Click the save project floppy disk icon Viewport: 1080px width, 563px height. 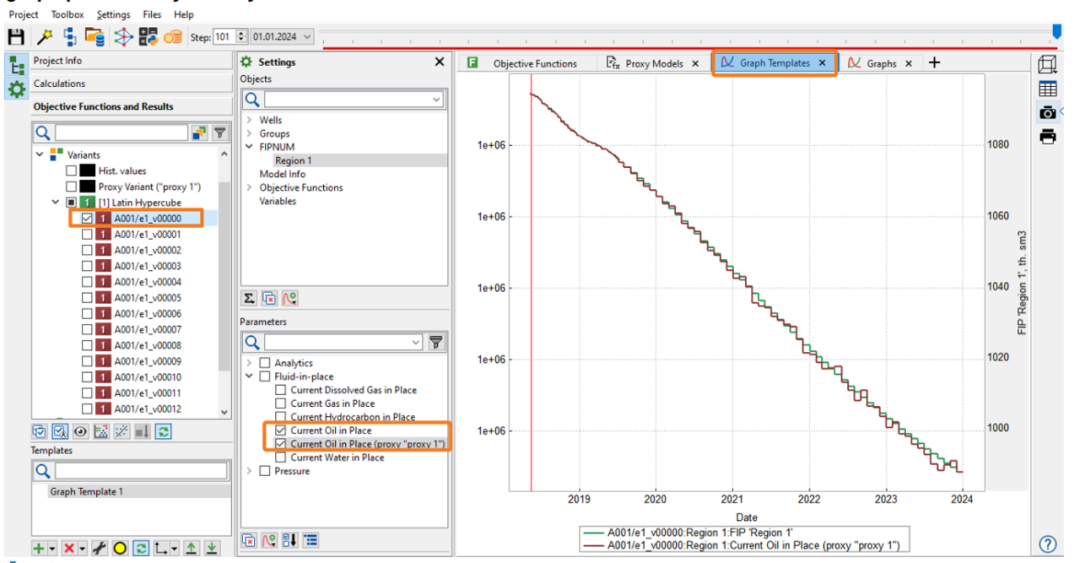(16, 37)
